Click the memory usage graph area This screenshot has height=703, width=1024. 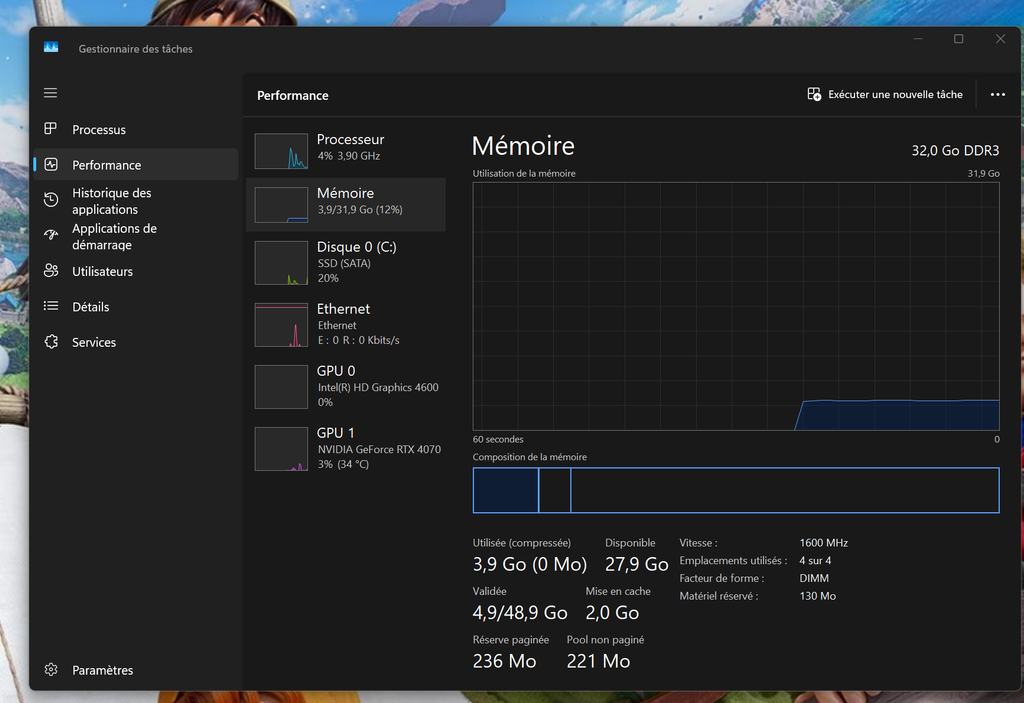tap(735, 306)
